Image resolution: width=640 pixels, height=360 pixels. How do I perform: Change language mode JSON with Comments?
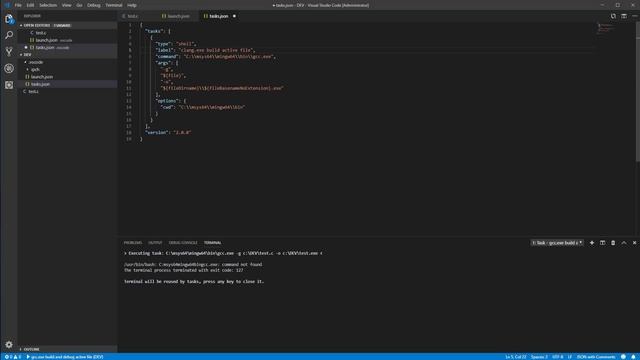pyautogui.click(x=596, y=357)
